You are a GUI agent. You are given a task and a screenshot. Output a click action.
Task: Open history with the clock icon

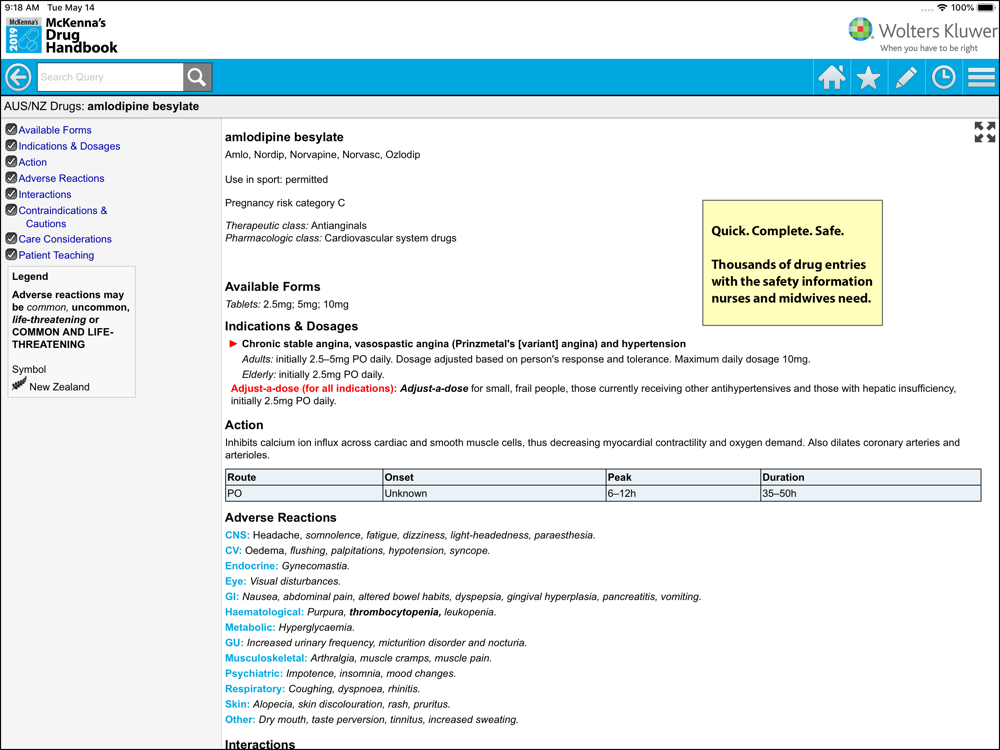tap(943, 77)
